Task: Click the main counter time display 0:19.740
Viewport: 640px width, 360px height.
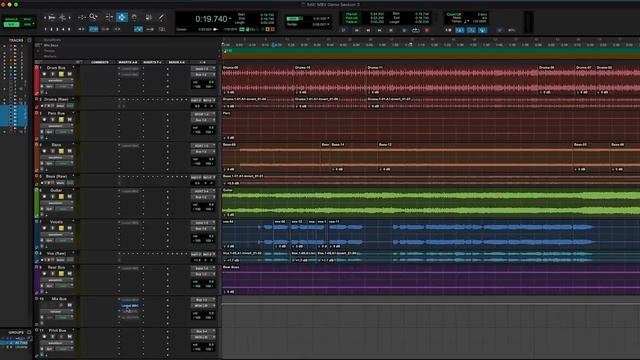Action: 211,19
